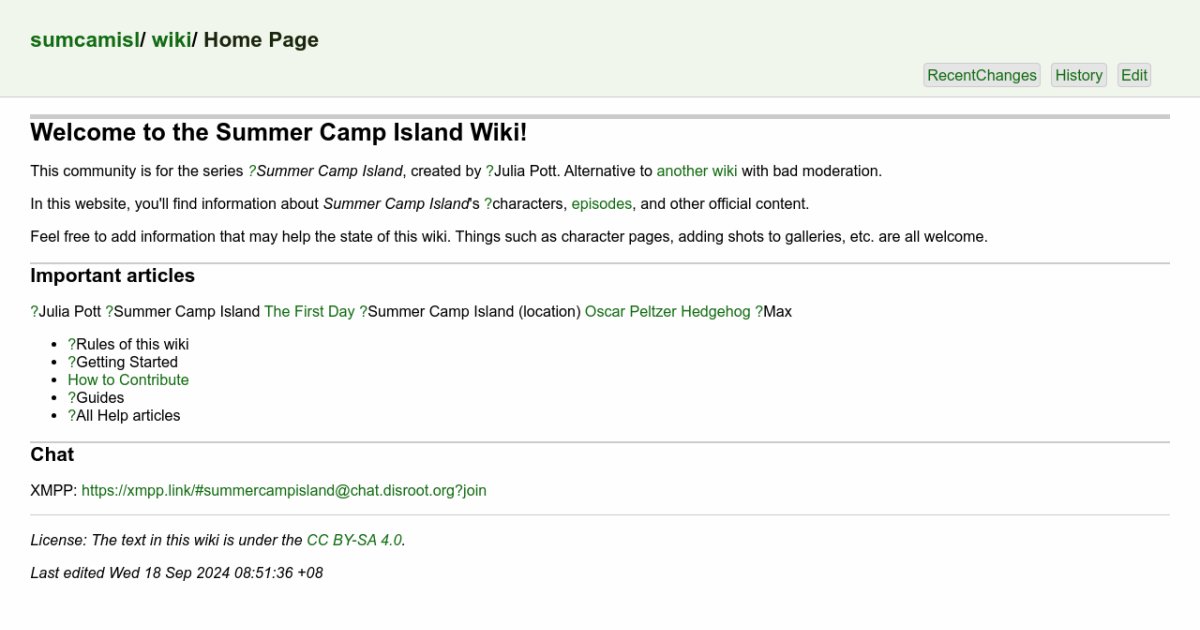
Task: Open Oscar Peltzer Hedgehog article
Action: pyautogui.click(x=667, y=312)
